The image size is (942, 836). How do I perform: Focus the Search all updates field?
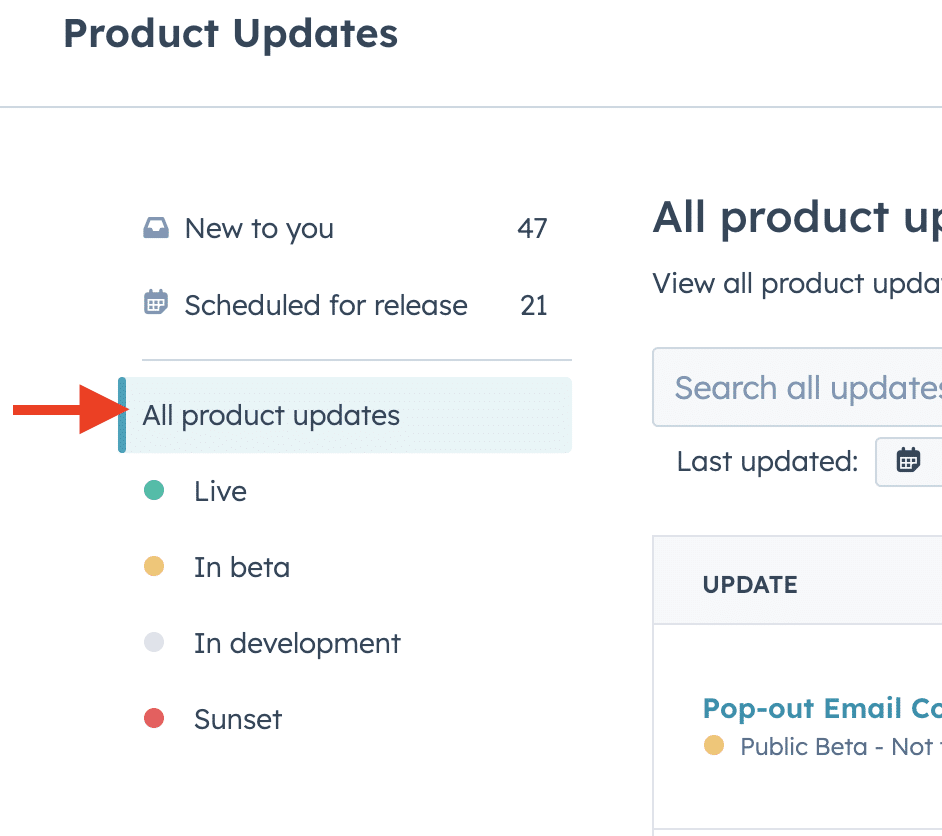(797, 387)
